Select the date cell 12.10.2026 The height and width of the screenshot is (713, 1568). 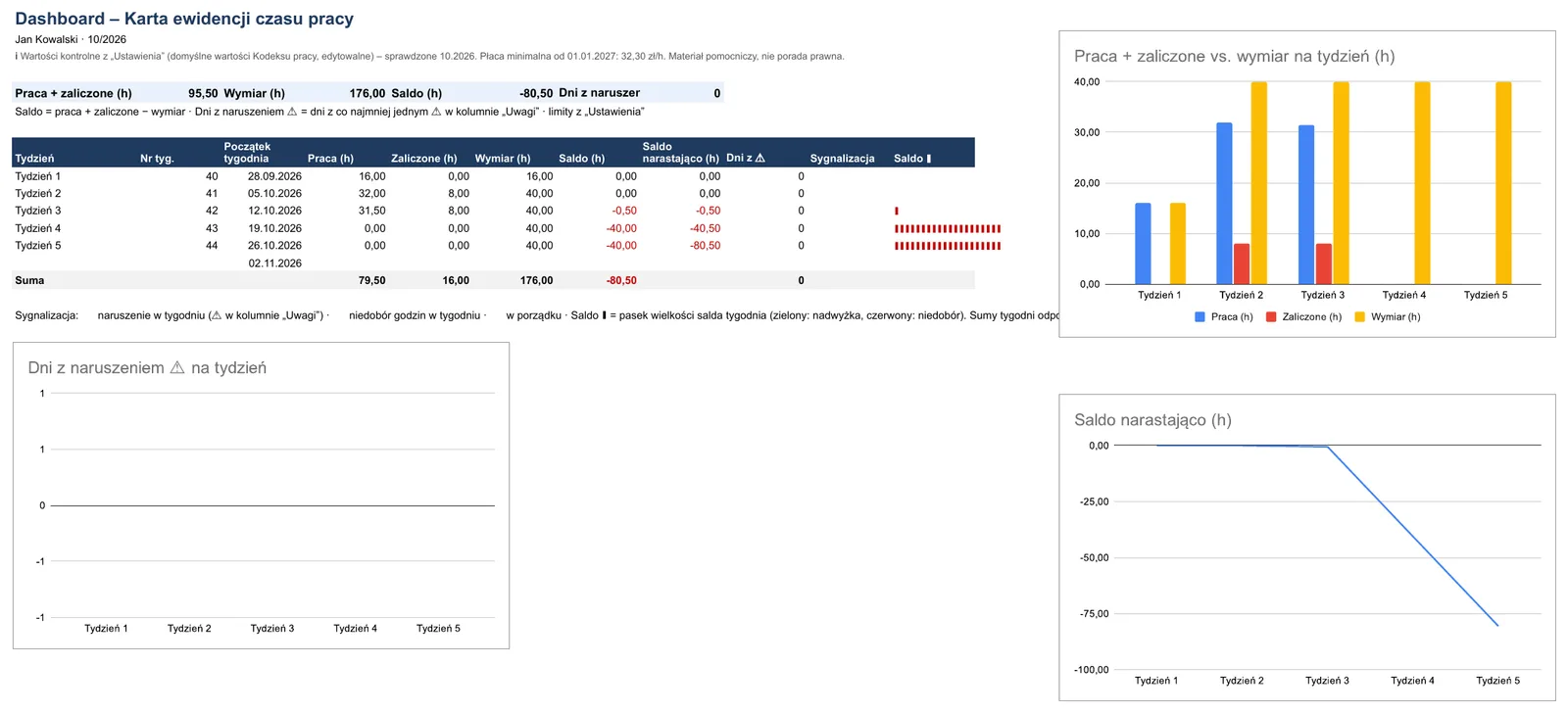point(274,211)
